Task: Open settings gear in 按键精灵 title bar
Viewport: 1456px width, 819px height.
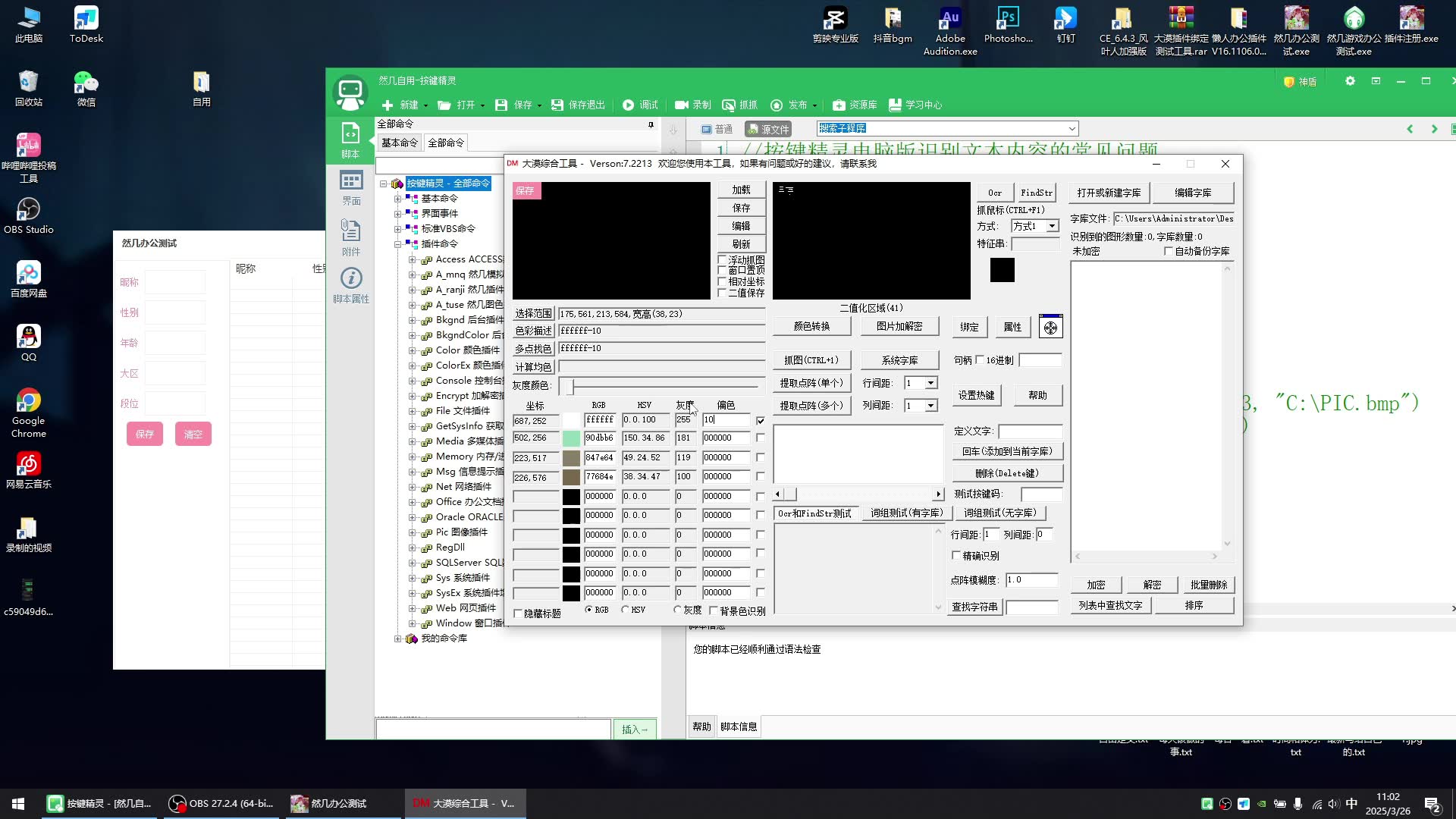Action: (x=1350, y=81)
